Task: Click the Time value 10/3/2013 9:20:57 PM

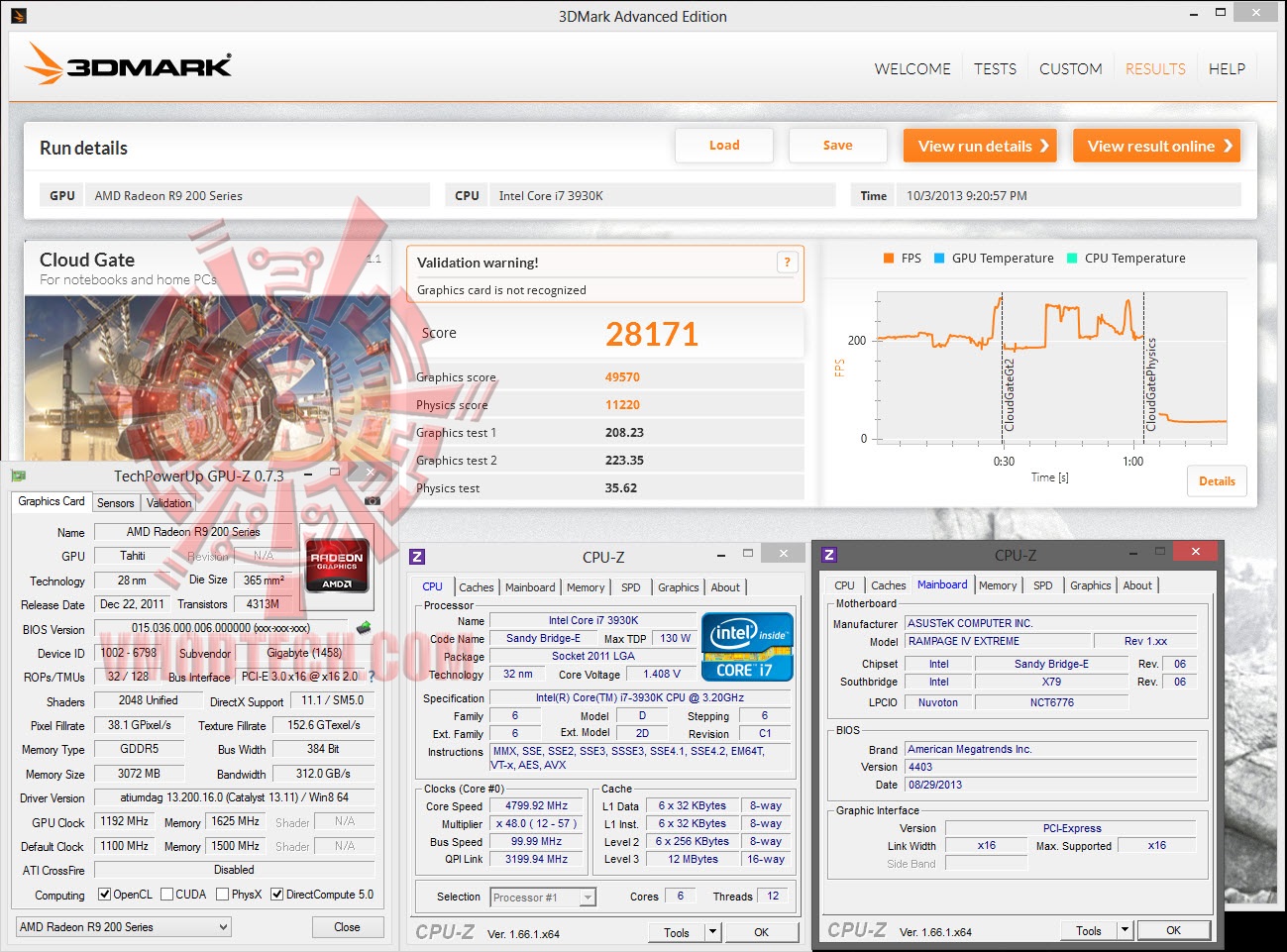Action: click(x=967, y=196)
